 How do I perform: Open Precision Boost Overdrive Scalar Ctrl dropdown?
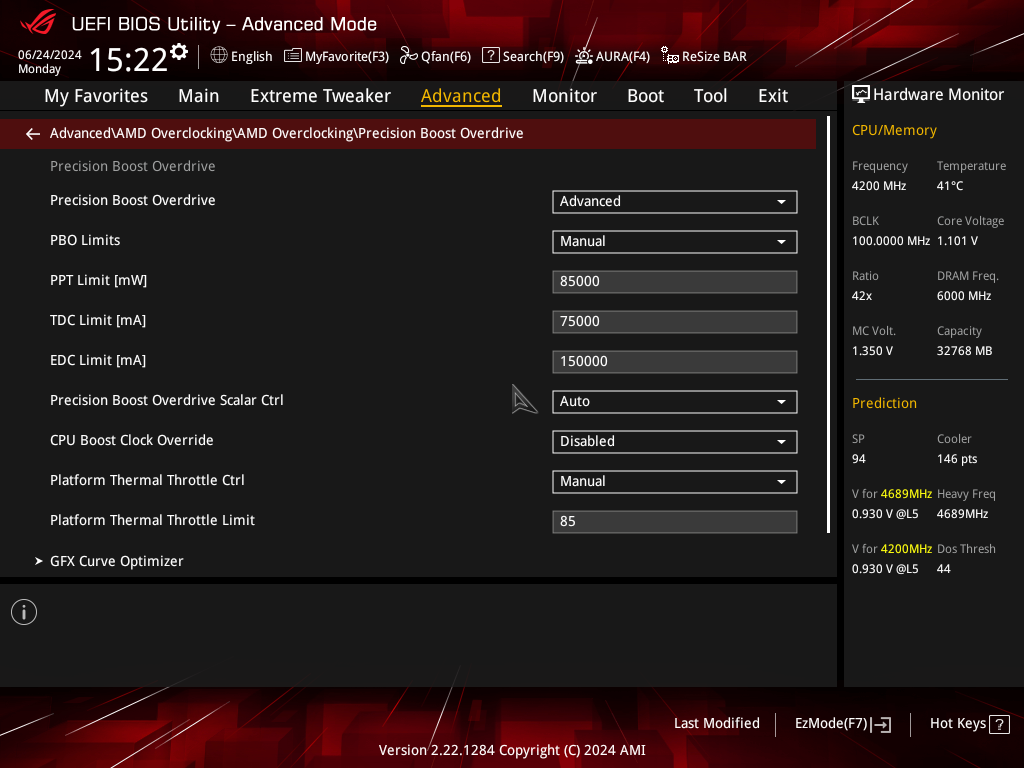pyautogui.click(x=675, y=402)
